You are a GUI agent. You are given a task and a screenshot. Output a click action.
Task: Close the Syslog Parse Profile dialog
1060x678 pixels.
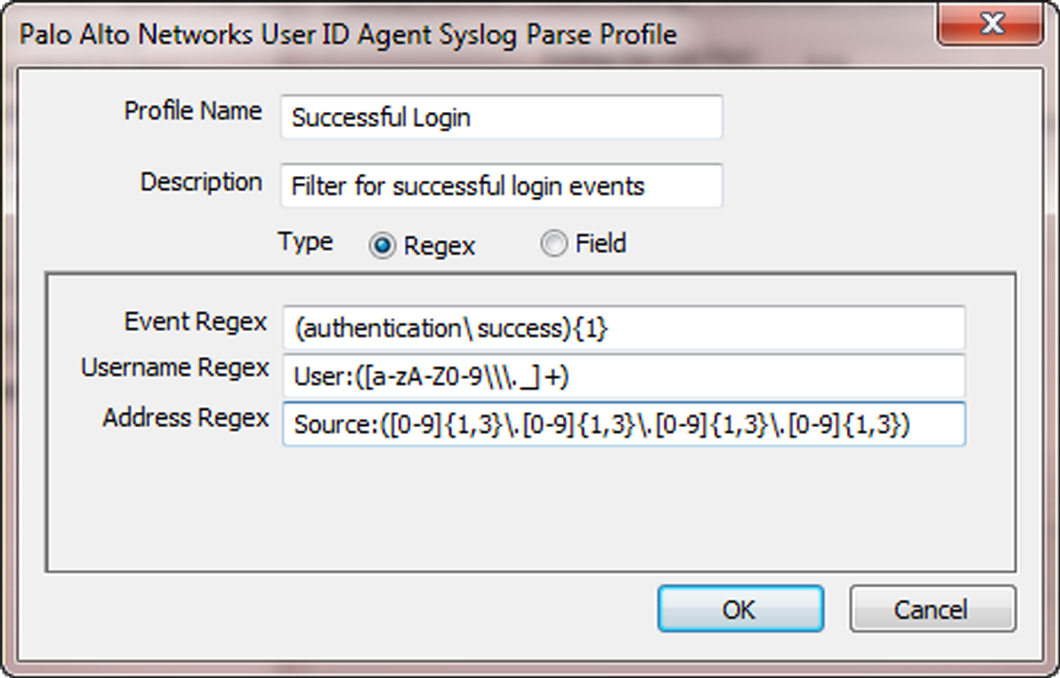point(990,25)
